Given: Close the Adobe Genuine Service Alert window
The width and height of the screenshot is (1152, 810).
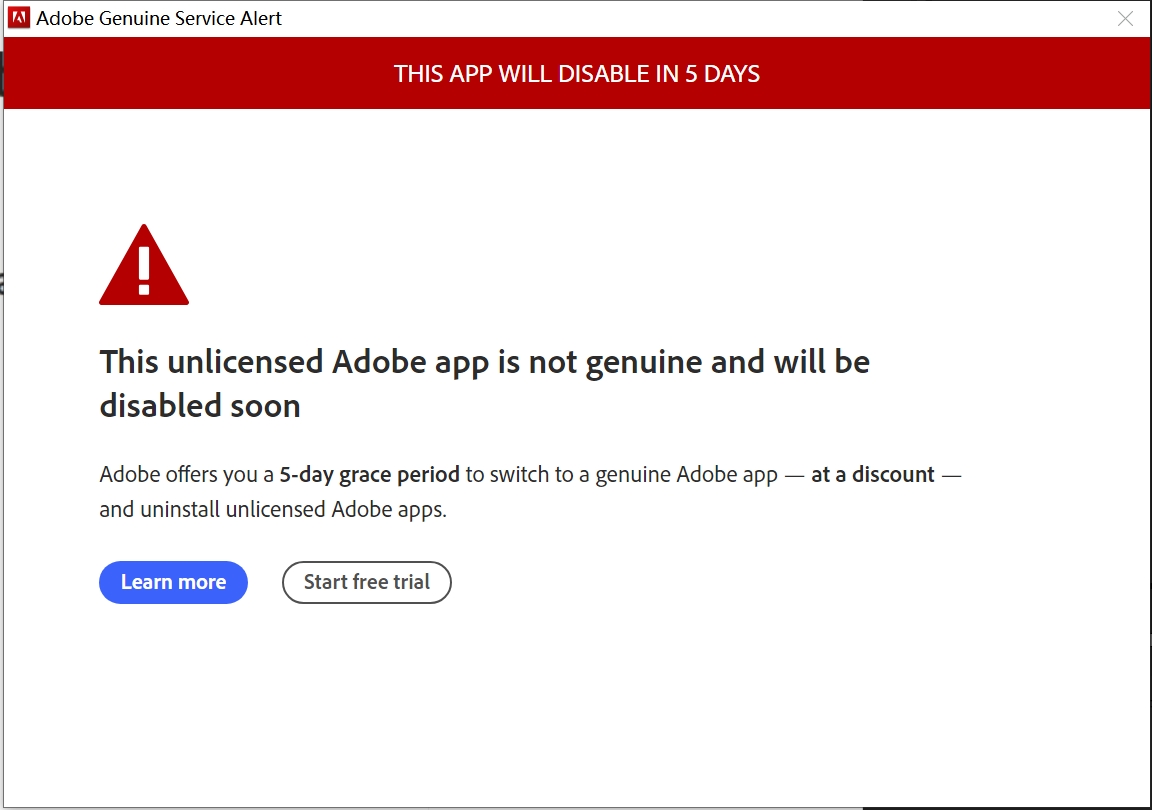Looking at the screenshot, I should (1126, 18).
